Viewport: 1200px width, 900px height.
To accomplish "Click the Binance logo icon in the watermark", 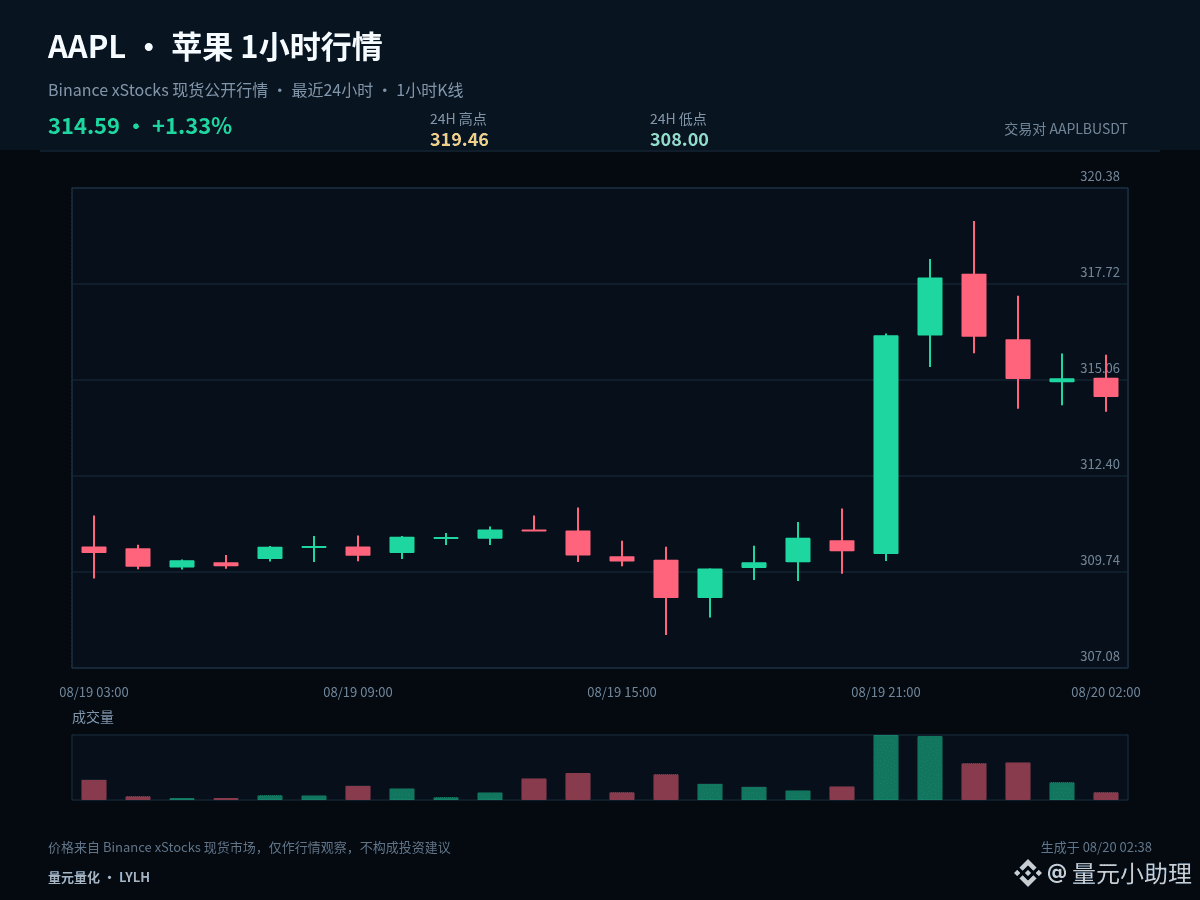I will pos(1028,873).
